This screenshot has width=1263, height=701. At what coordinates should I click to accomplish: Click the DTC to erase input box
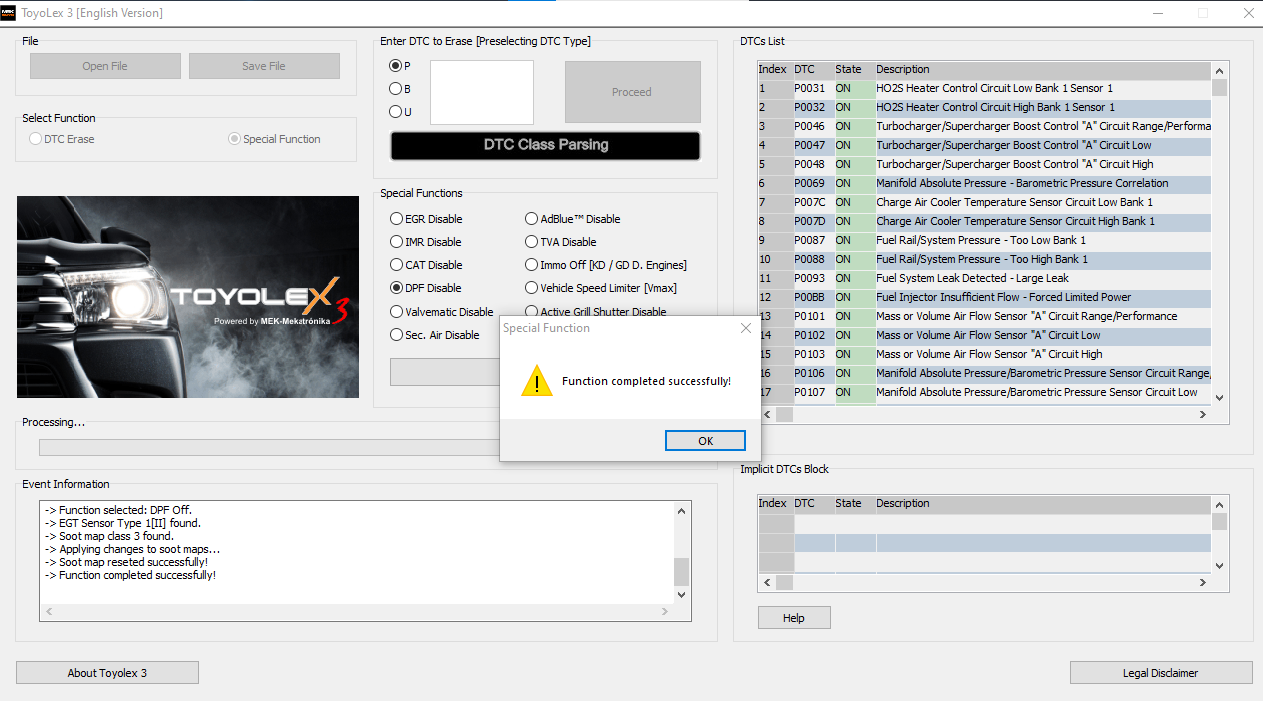click(x=482, y=92)
